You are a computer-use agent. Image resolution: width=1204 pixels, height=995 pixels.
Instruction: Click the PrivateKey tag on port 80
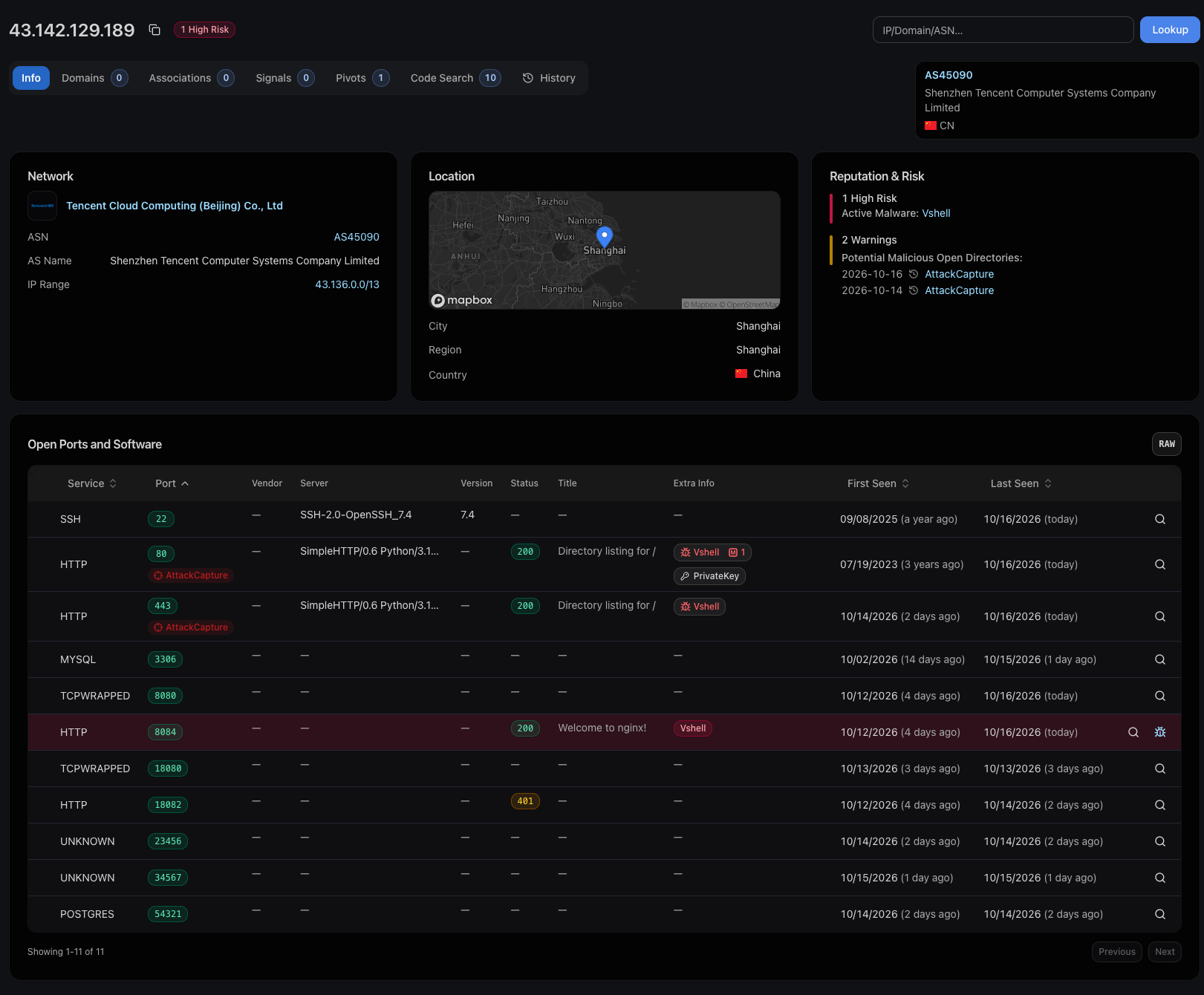point(709,576)
